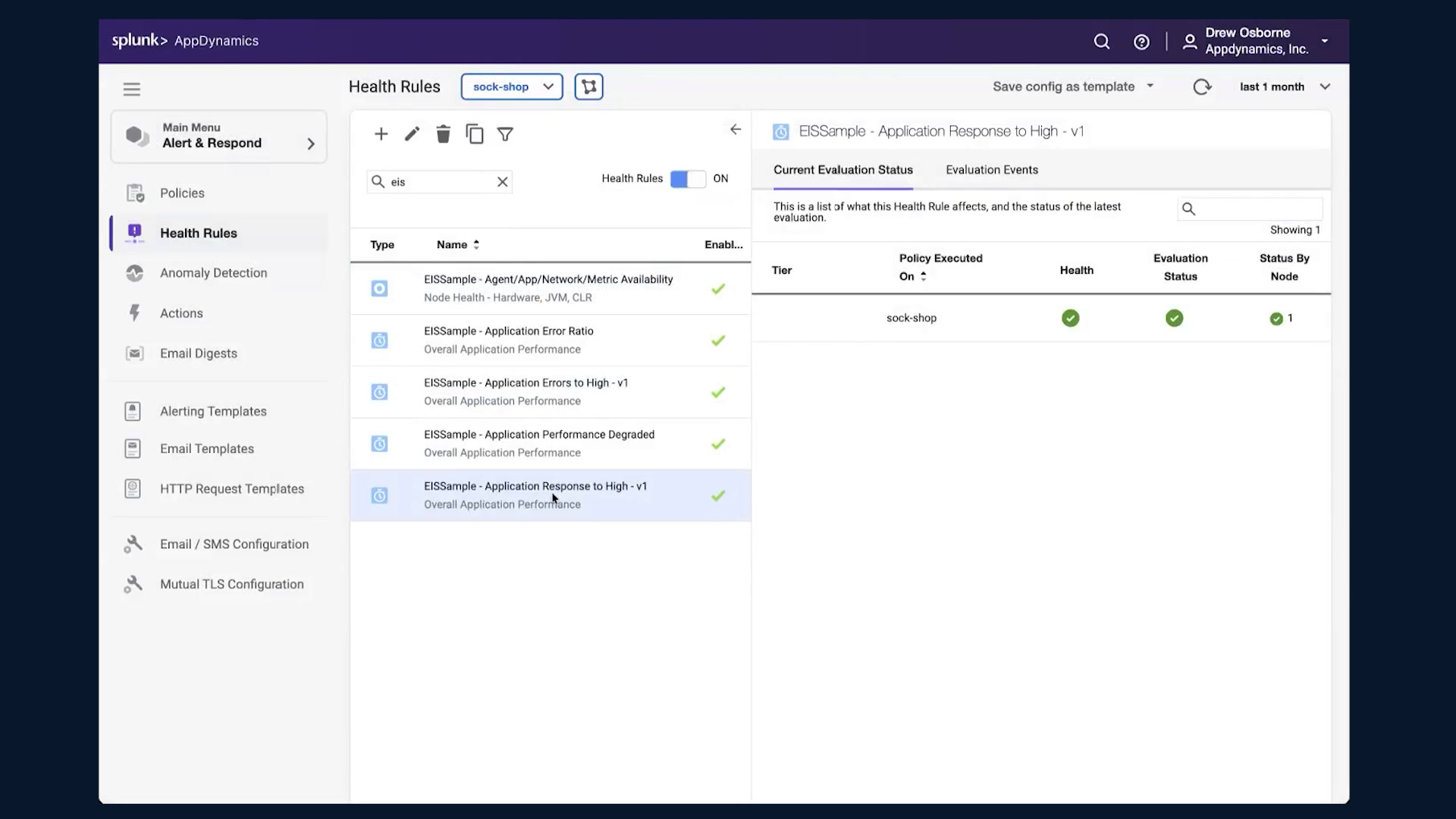
Task: Select EISSample - Application Error Ratio rule
Action: pyautogui.click(x=551, y=340)
